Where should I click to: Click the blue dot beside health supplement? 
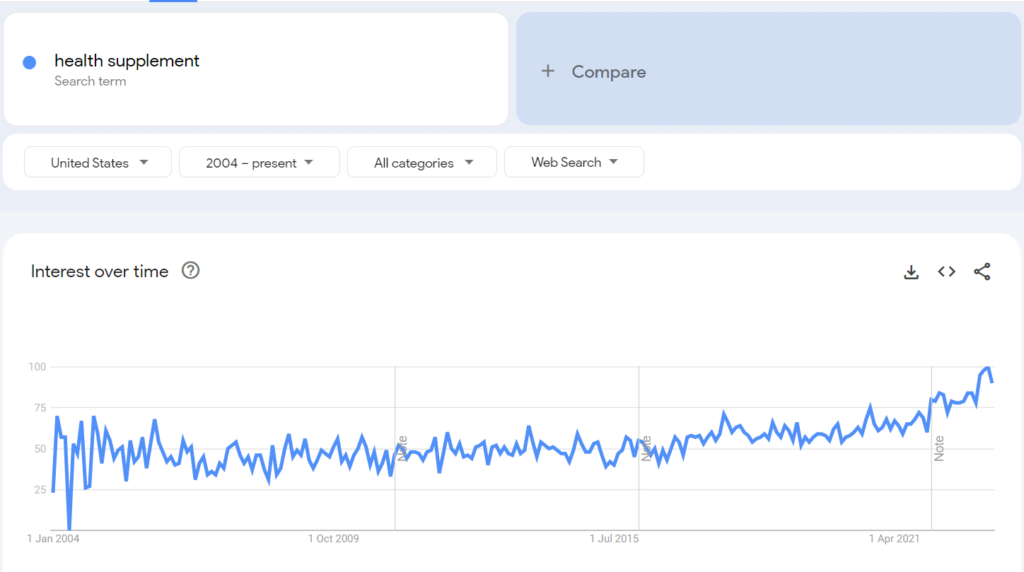[x=29, y=62]
